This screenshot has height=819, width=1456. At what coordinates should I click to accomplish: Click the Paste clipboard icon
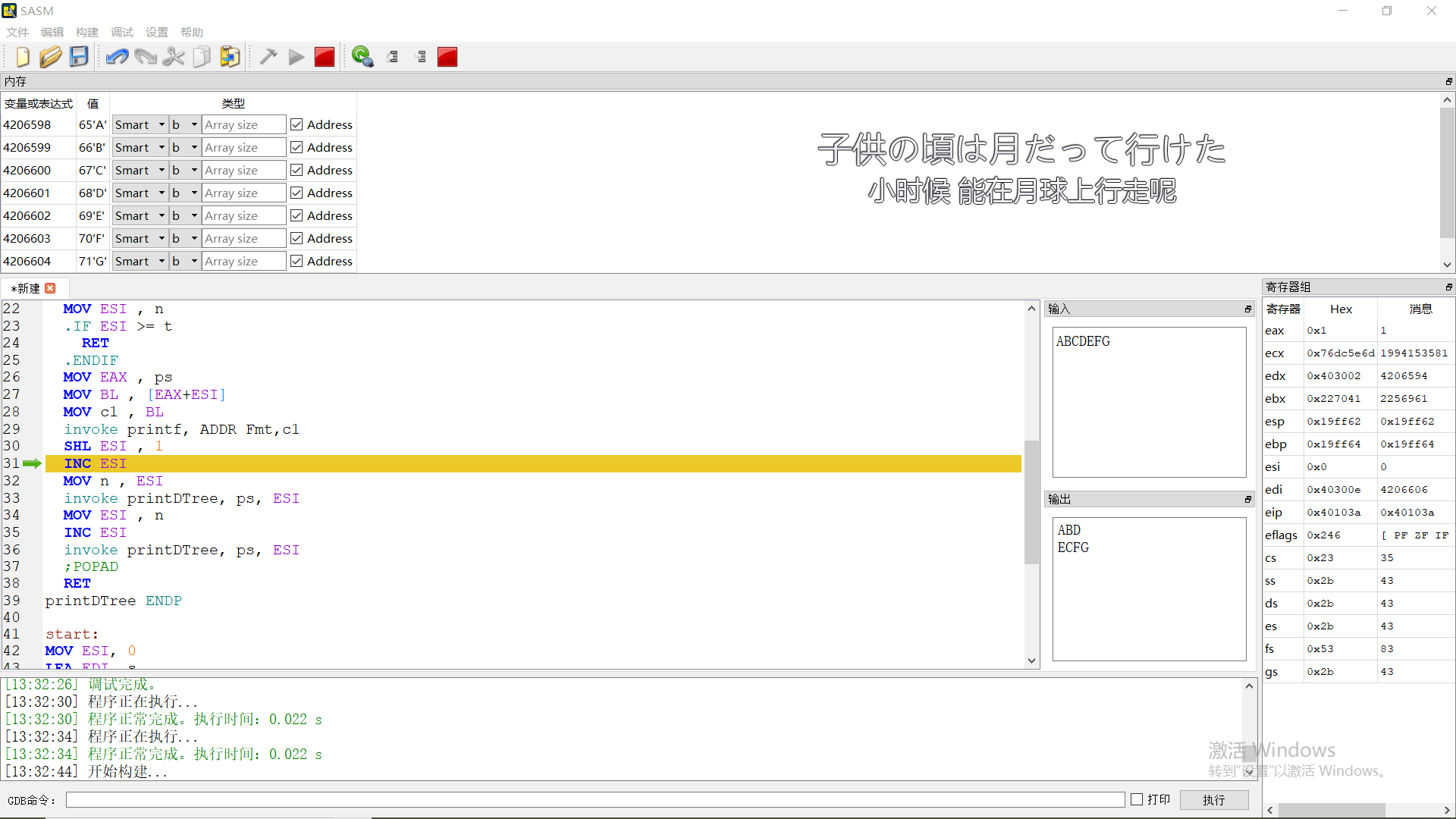230,57
